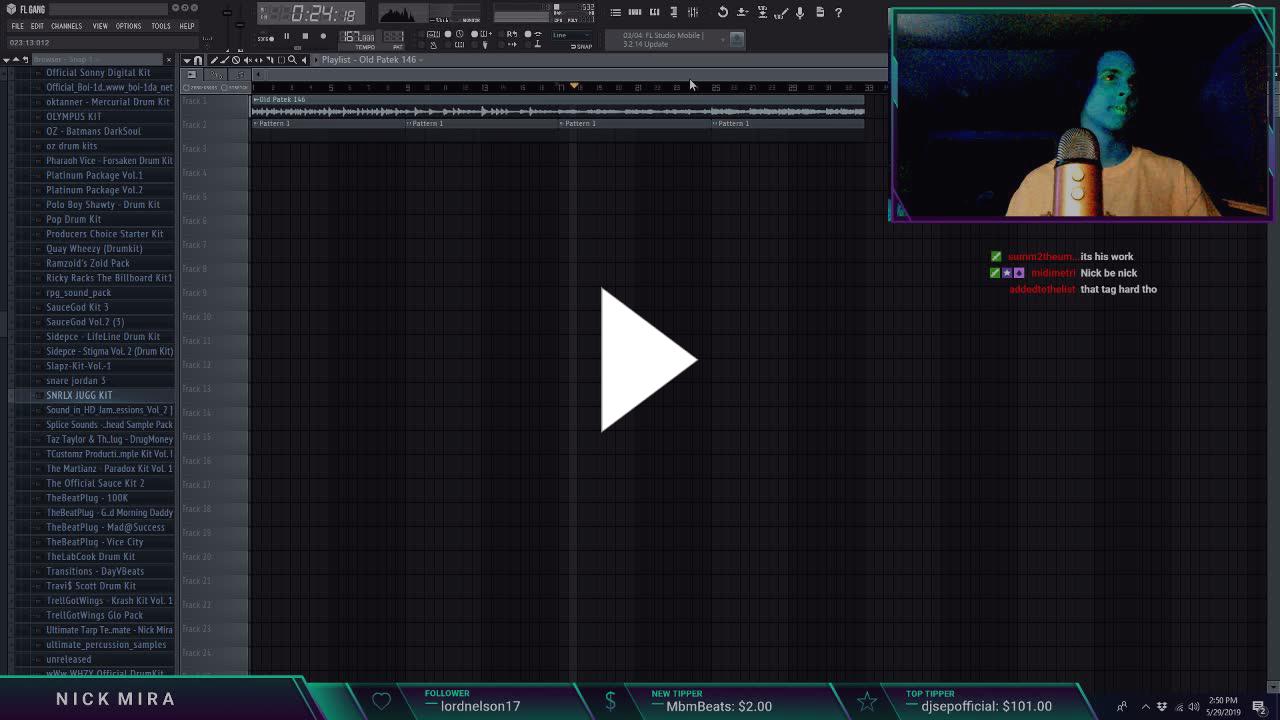The image size is (1280, 720).
Task: Stop playback with the stop button
Action: tap(305, 36)
